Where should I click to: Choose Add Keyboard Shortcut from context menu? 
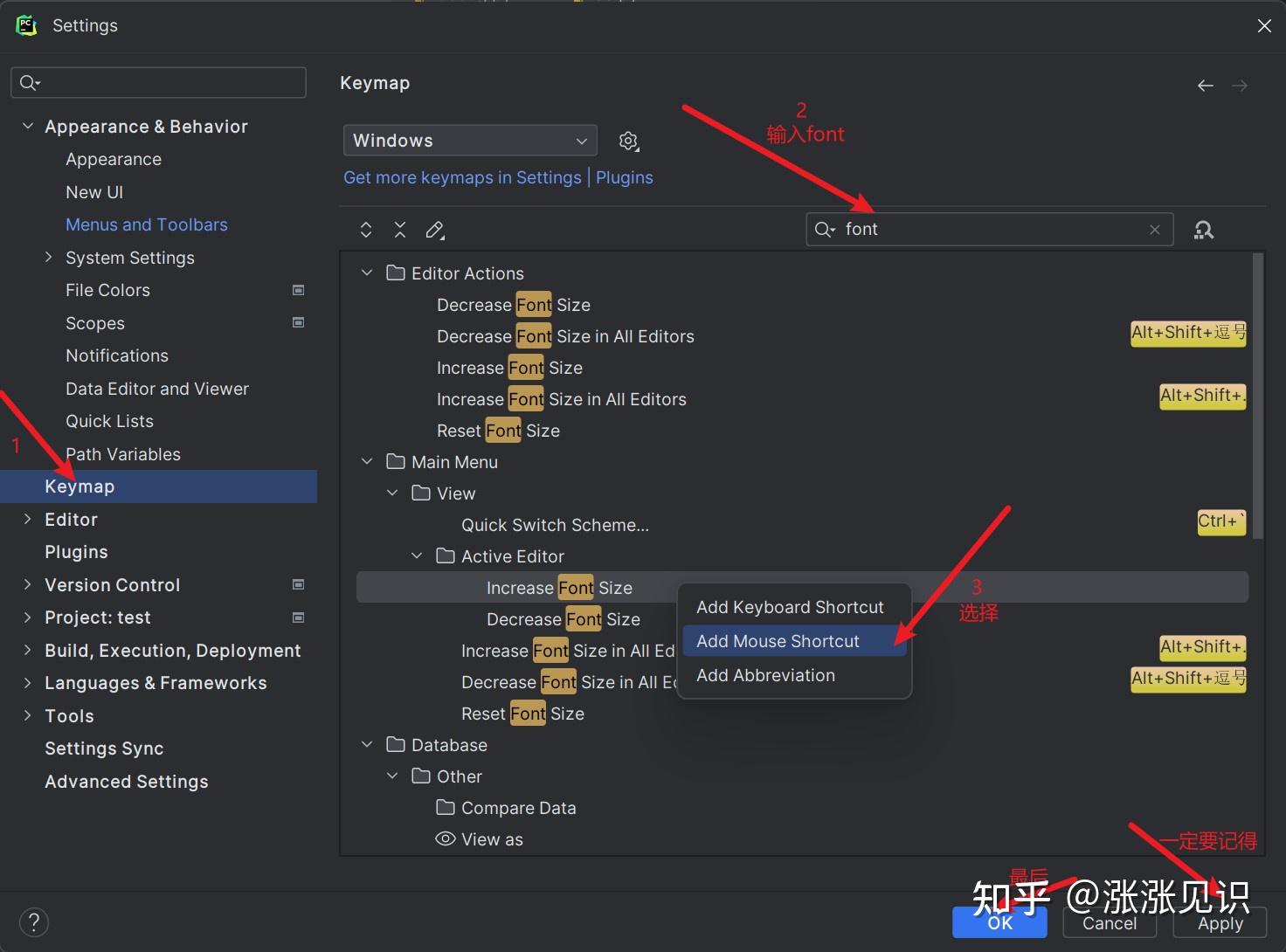(x=794, y=607)
